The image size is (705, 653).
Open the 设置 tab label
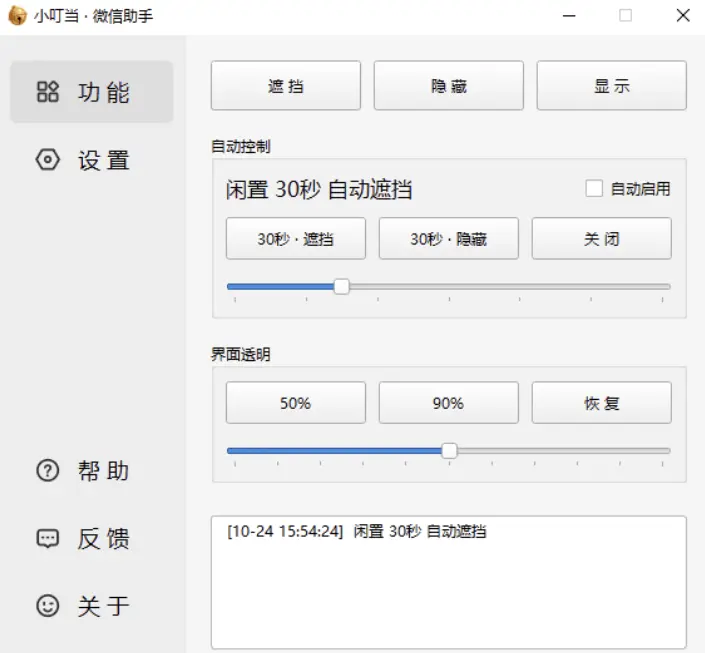(x=104, y=160)
